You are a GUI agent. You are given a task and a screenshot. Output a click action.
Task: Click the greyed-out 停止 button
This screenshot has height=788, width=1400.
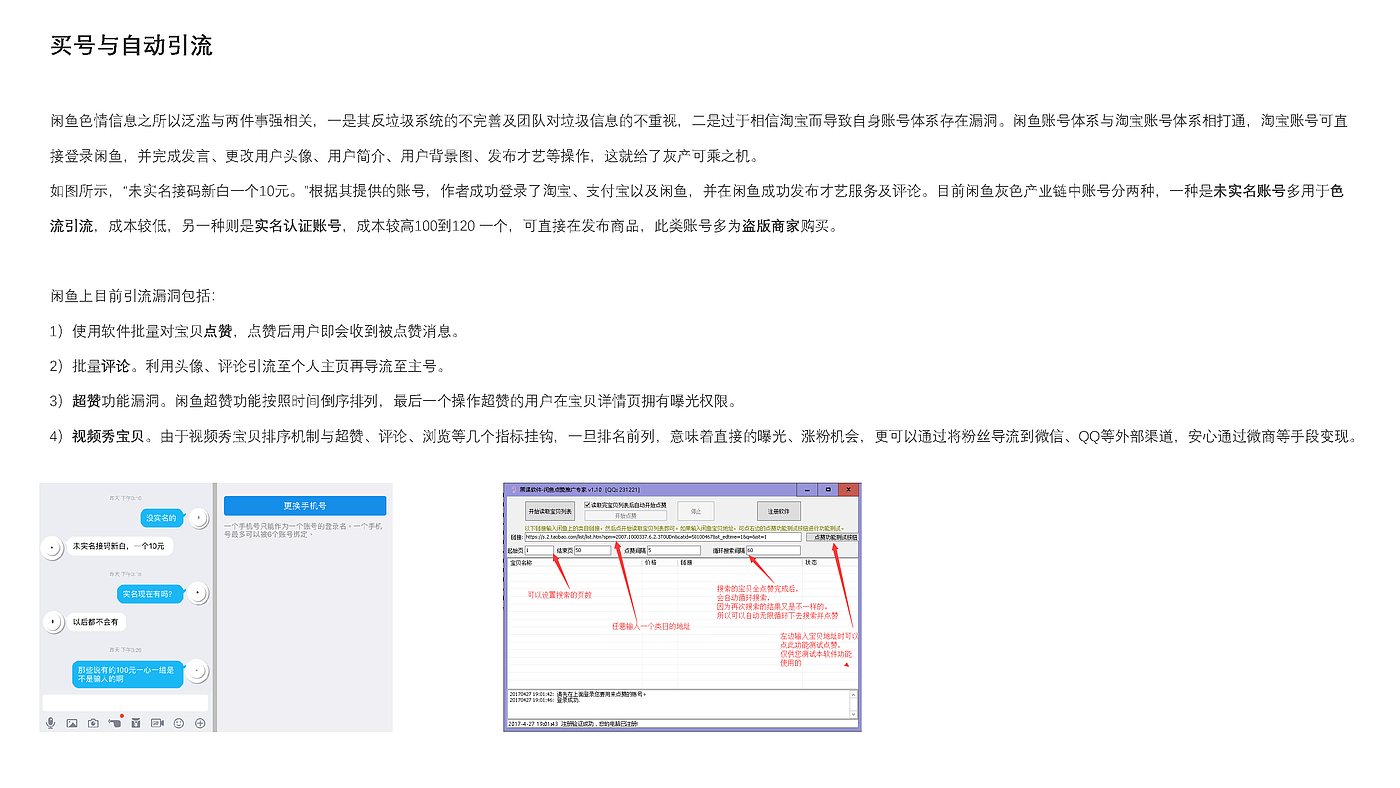pyautogui.click(x=696, y=510)
